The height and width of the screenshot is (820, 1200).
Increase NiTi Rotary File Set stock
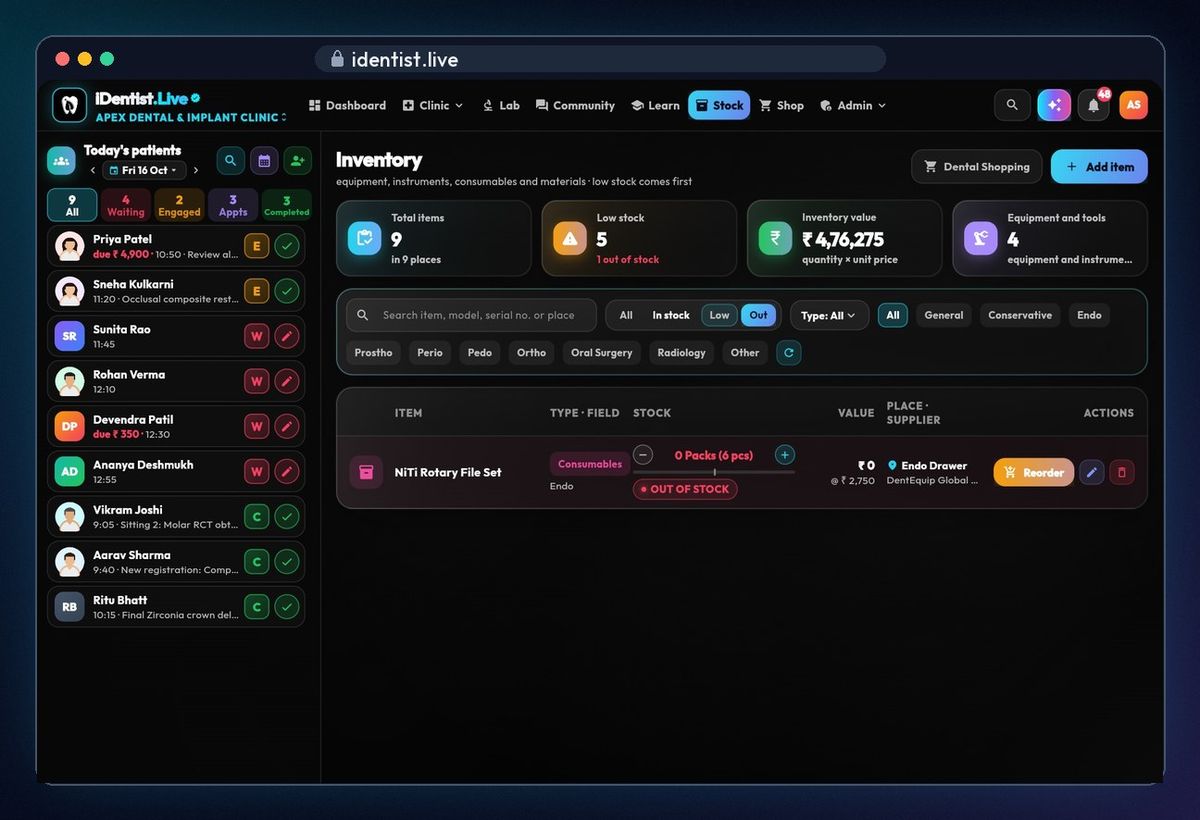pos(785,455)
